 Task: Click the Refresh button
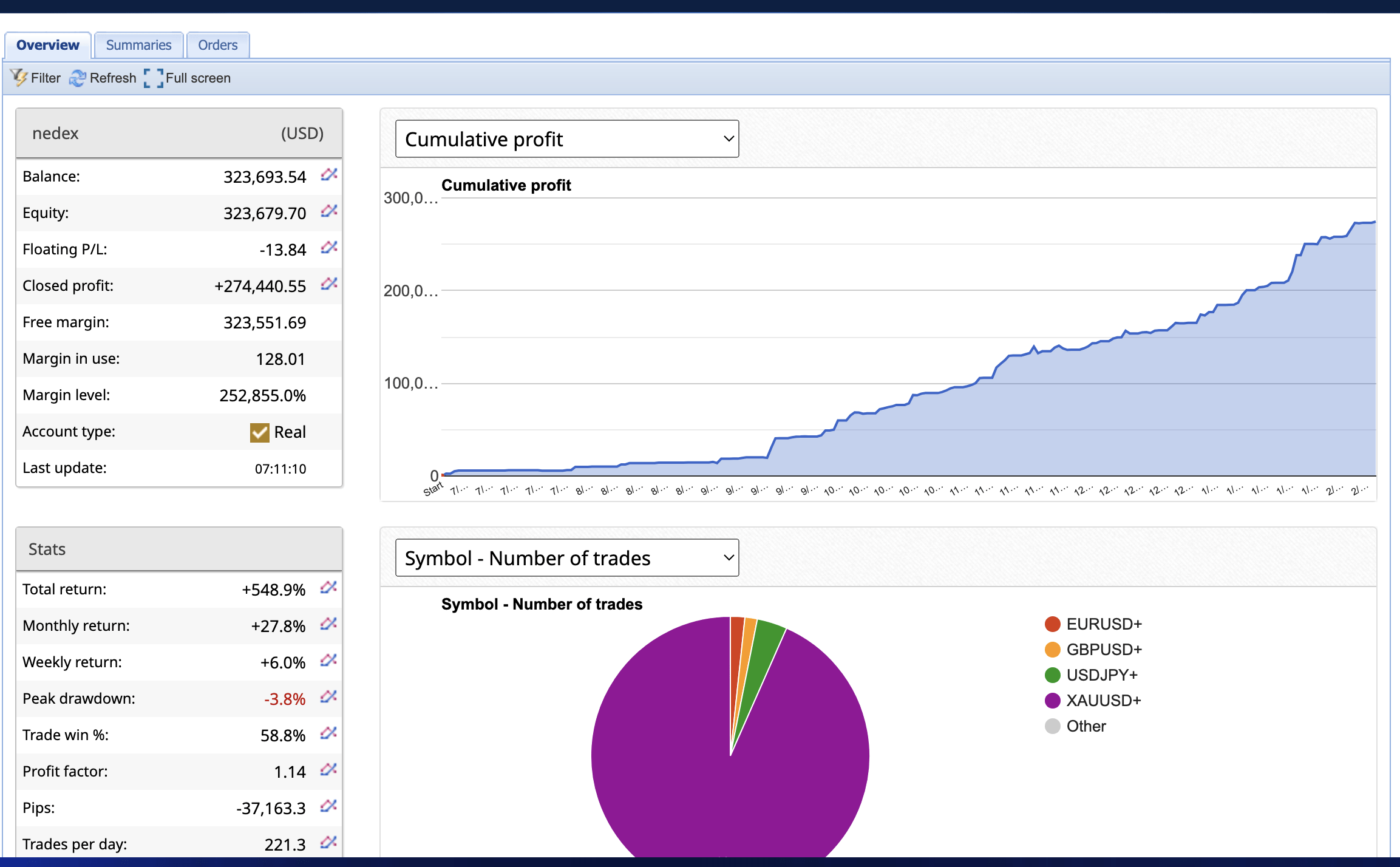[103, 78]
